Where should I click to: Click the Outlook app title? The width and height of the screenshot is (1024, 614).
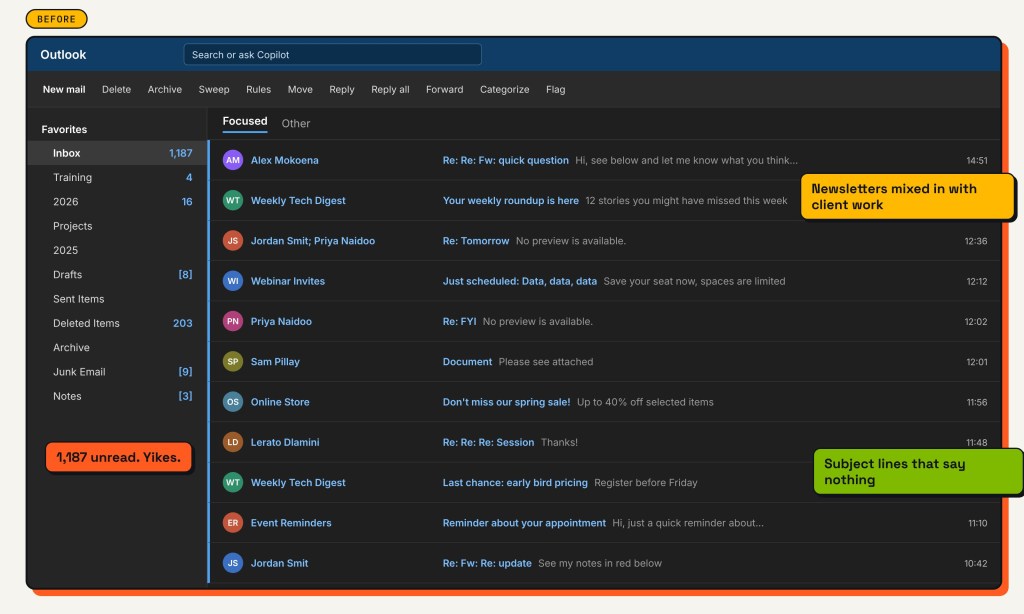tap(63, 55)
